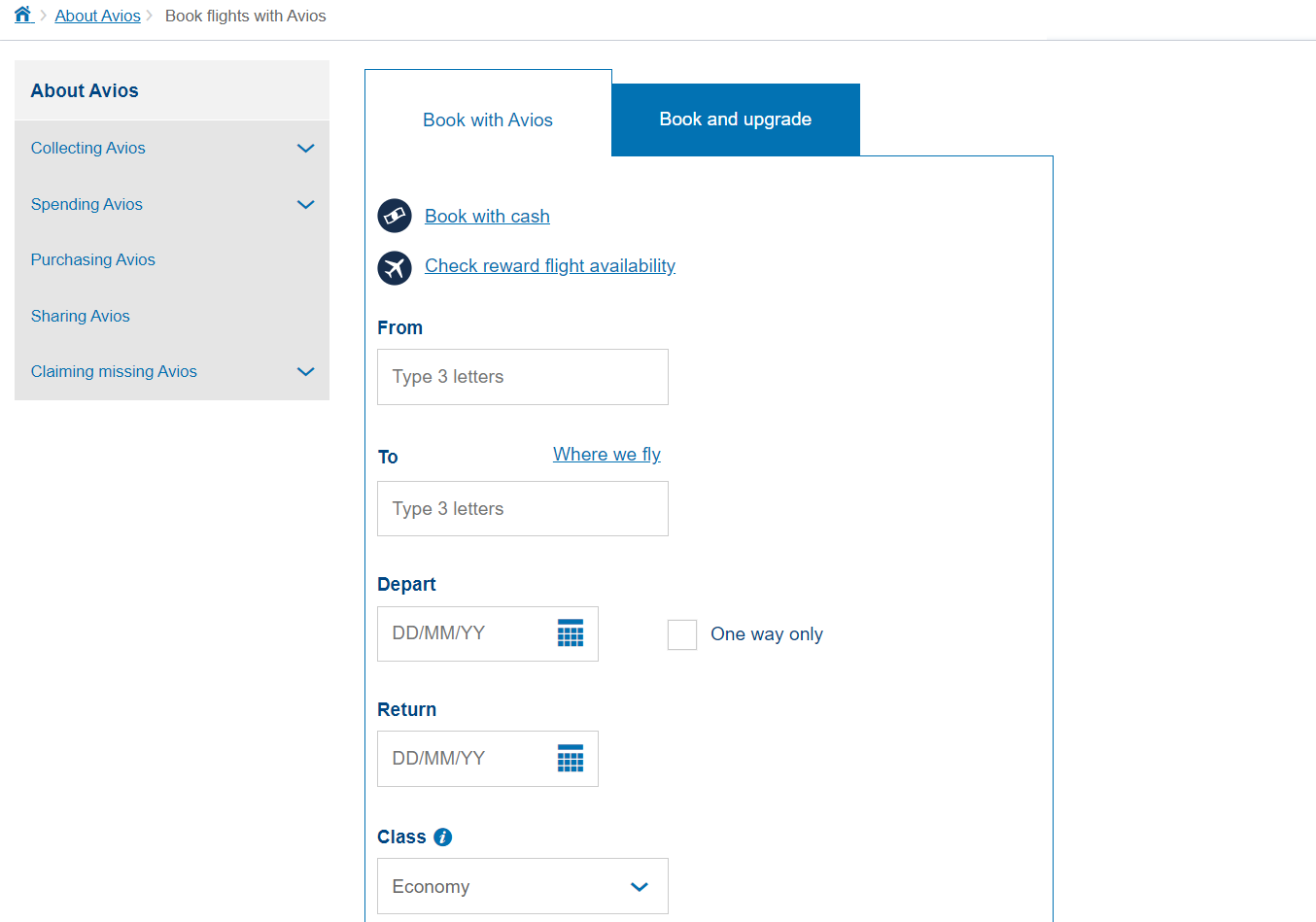Click into the Depart date field
The image size is (1316, 922).
click(x=488, y=633)
